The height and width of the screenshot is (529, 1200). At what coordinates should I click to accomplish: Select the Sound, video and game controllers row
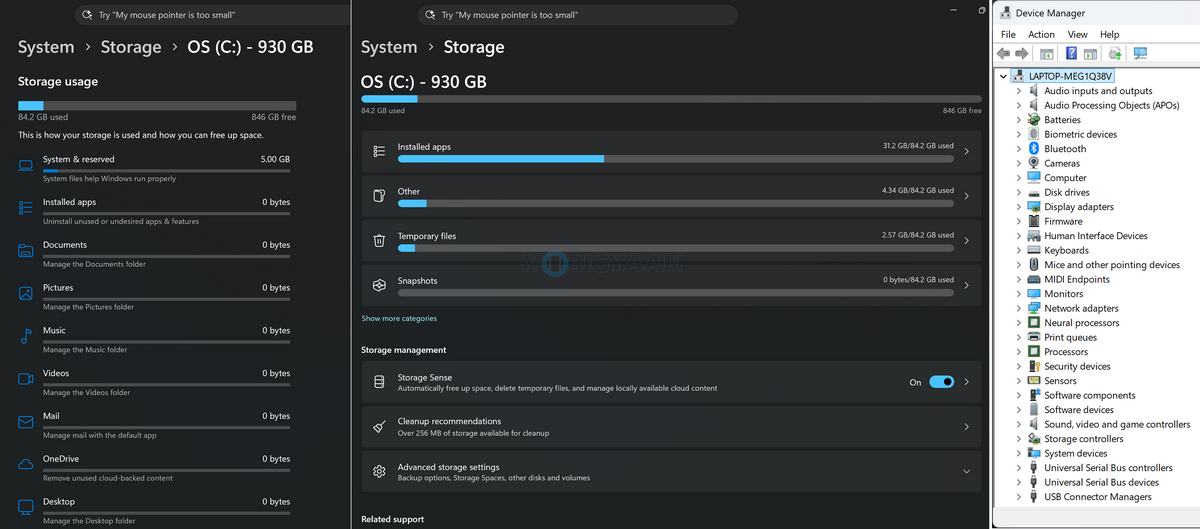(1117, 424)
